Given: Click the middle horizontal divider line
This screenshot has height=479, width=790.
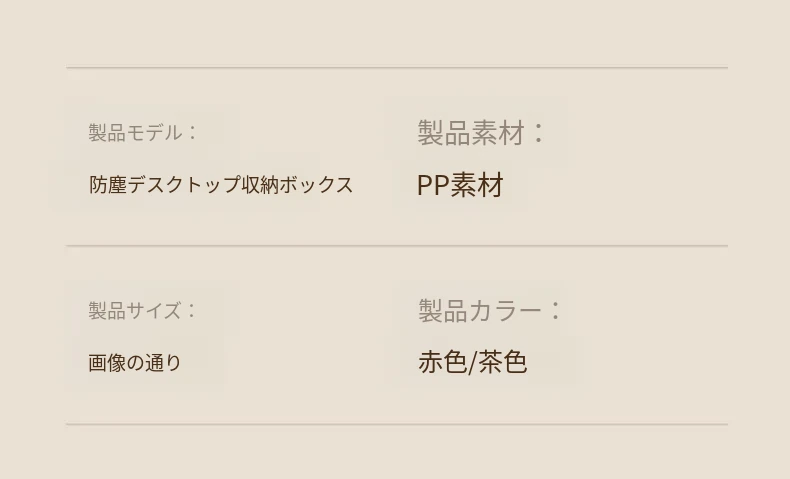Looking at the screenshot, I should 396,245.
